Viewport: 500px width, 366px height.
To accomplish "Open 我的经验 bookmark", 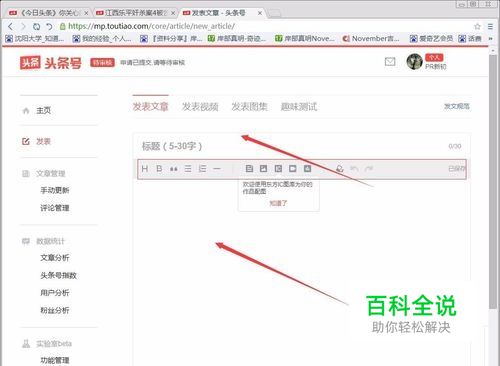I will click(x=102, y=39).
